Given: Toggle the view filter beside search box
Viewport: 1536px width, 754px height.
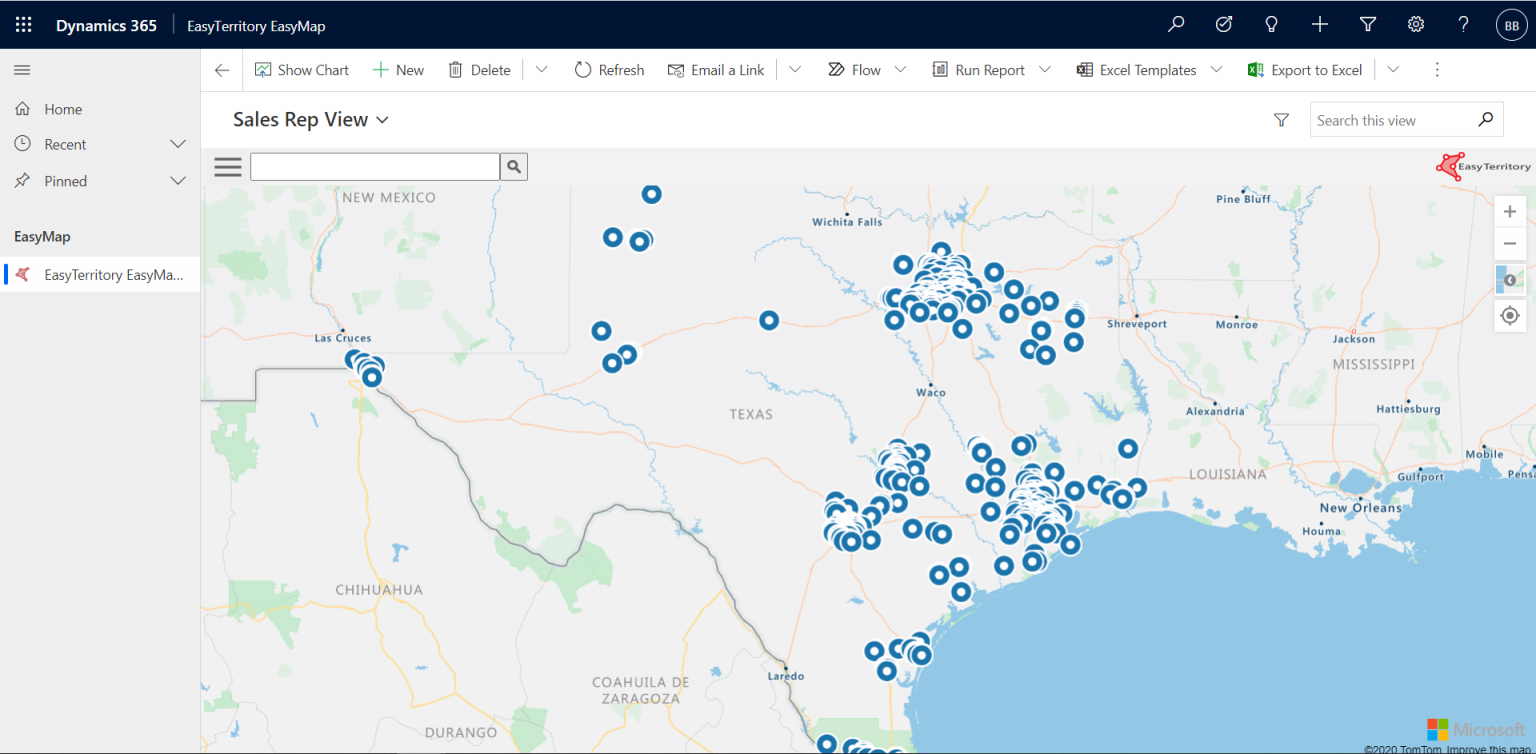Looking at the screenshot, I should tap(1281, 119).
